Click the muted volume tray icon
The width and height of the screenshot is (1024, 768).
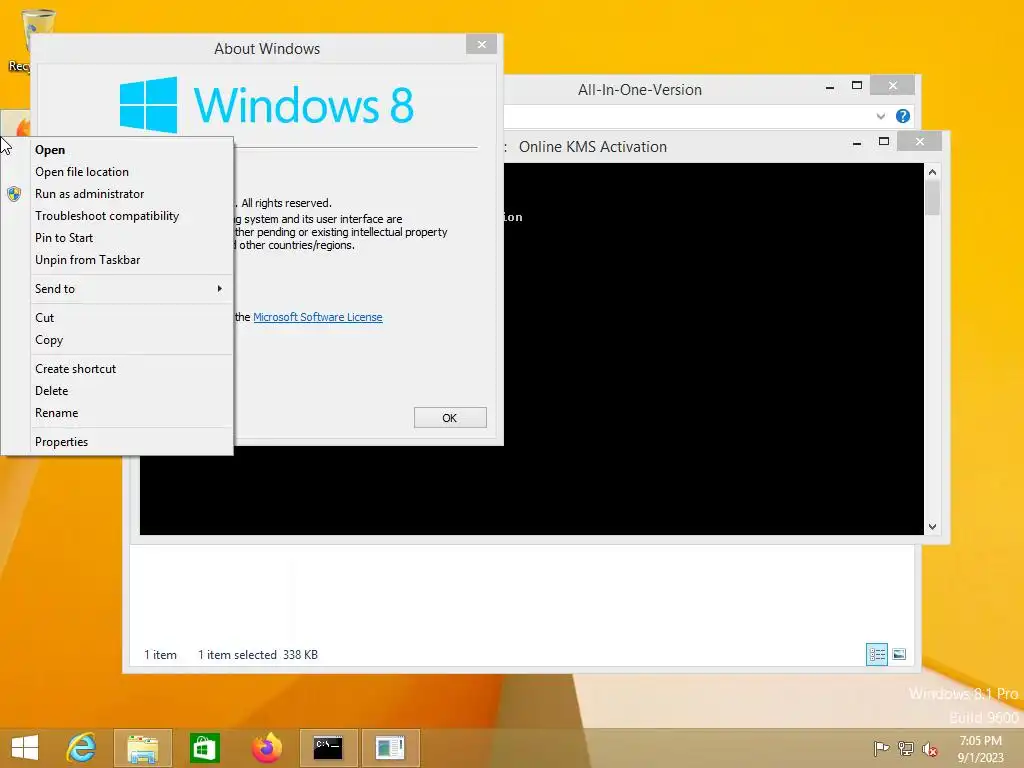pyautogui.click(x=930, y=749)
